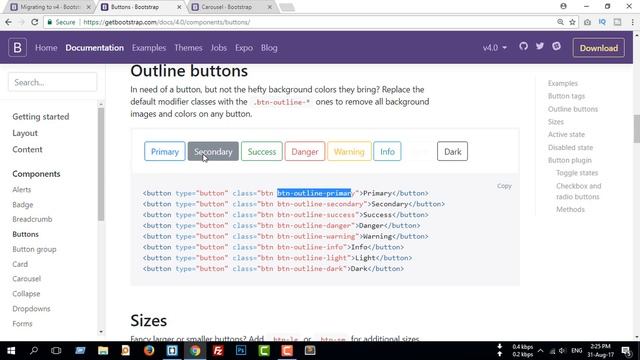The width and height of the screenshot is (640, 360).
Task: Jump to Sizes in page contents
Action: (x=556, y=122)
